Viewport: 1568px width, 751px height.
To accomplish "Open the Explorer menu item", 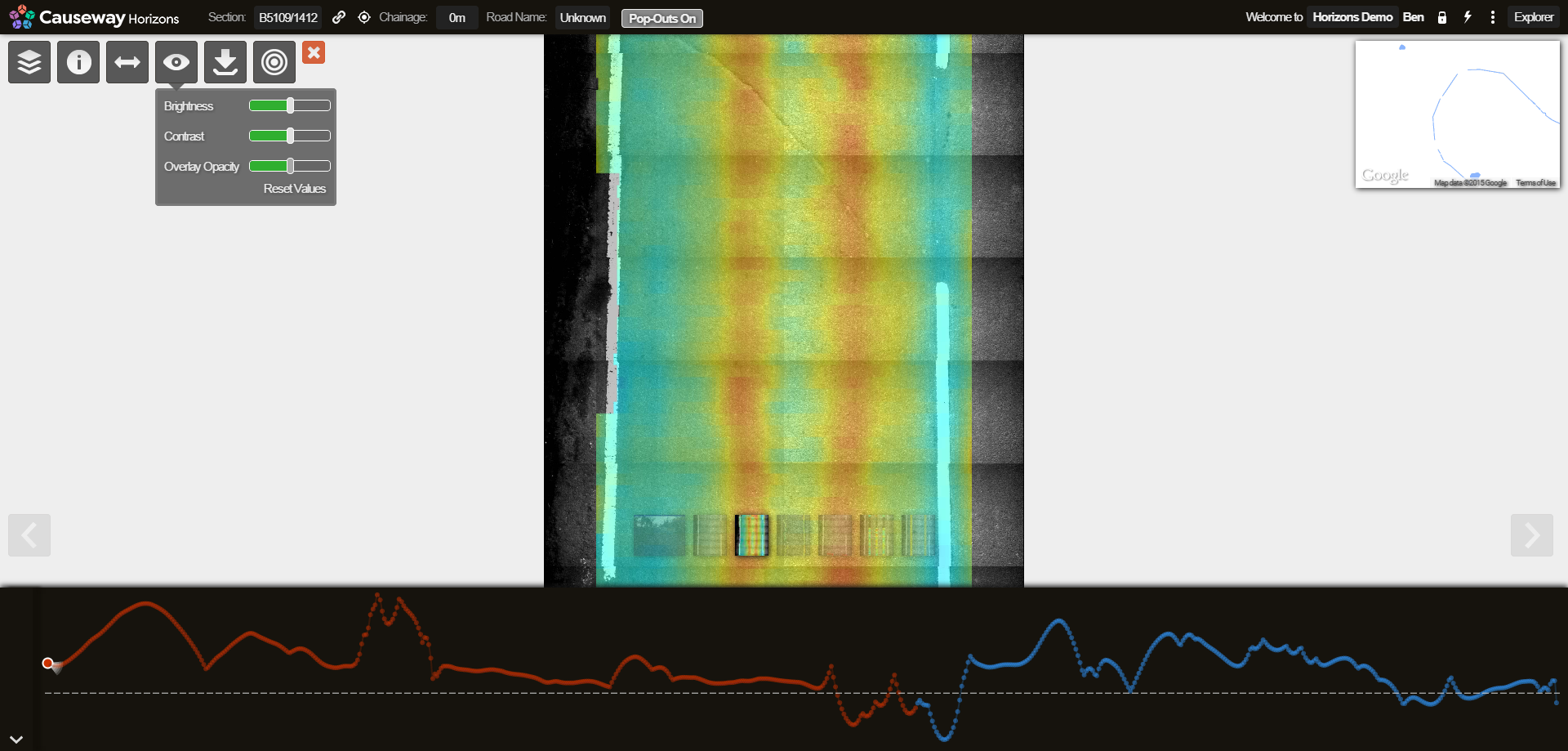I will [1533, 17].
